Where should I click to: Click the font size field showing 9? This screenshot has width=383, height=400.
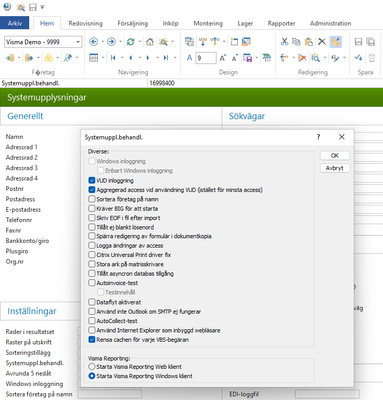pos(206,58)
